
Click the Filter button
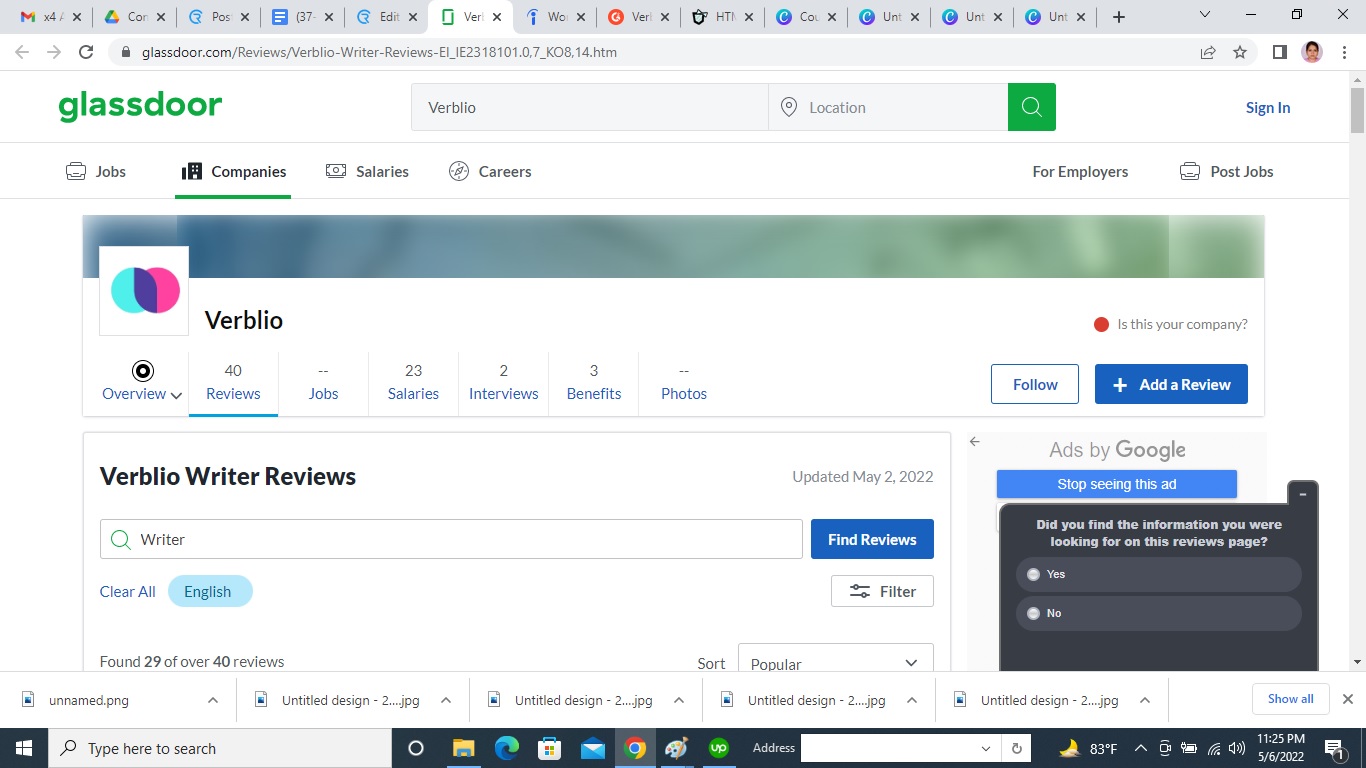pyautogui.click(x=882, y=591)
